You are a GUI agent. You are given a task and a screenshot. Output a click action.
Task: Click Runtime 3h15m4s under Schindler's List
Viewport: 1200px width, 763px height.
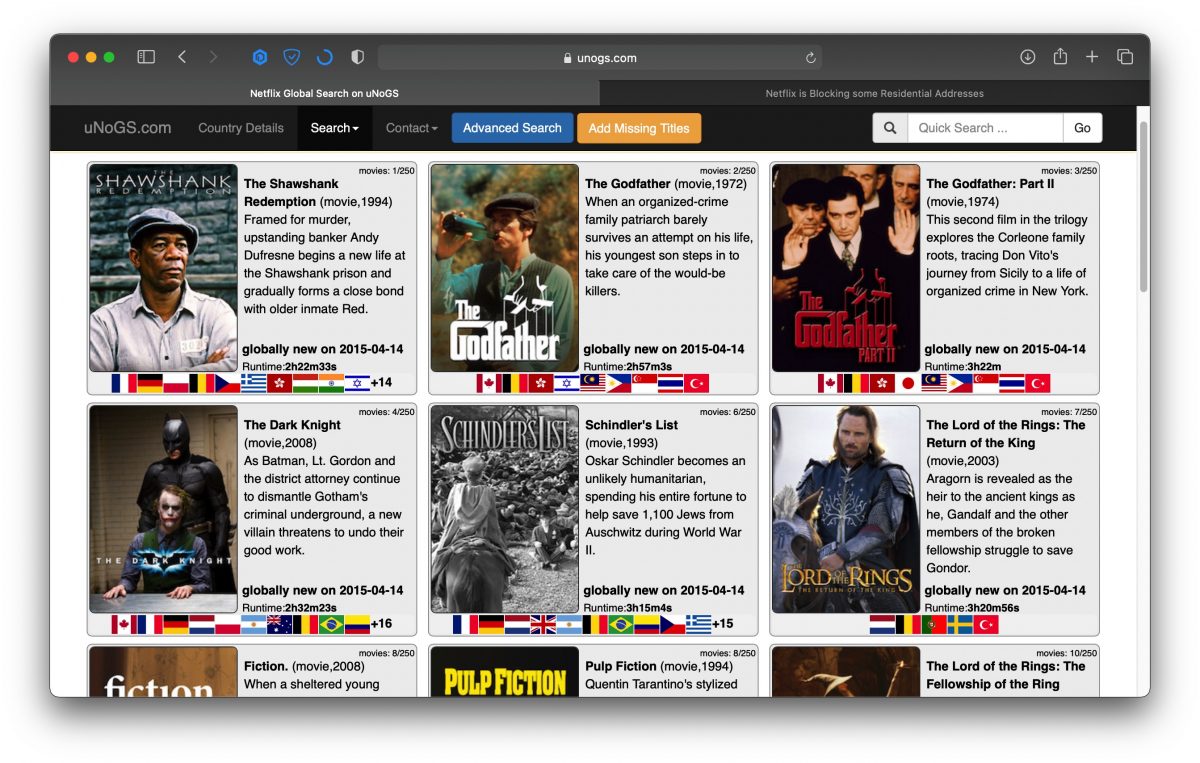point(628,608)
